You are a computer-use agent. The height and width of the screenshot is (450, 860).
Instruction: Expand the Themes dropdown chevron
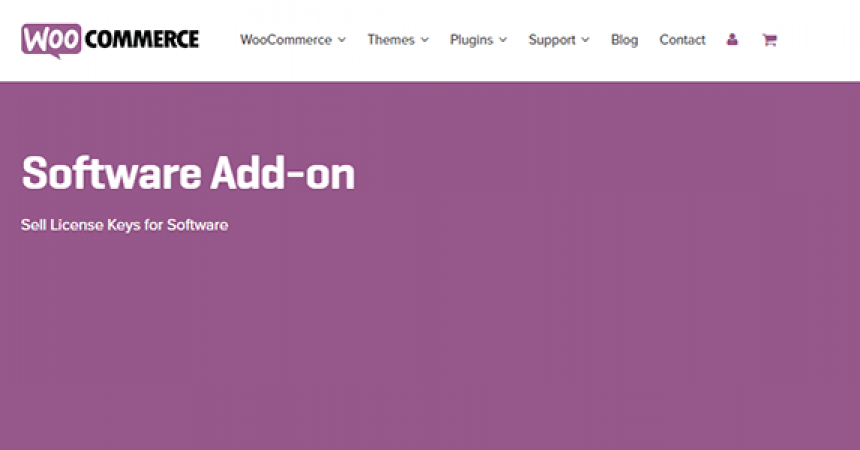(425, 40)
